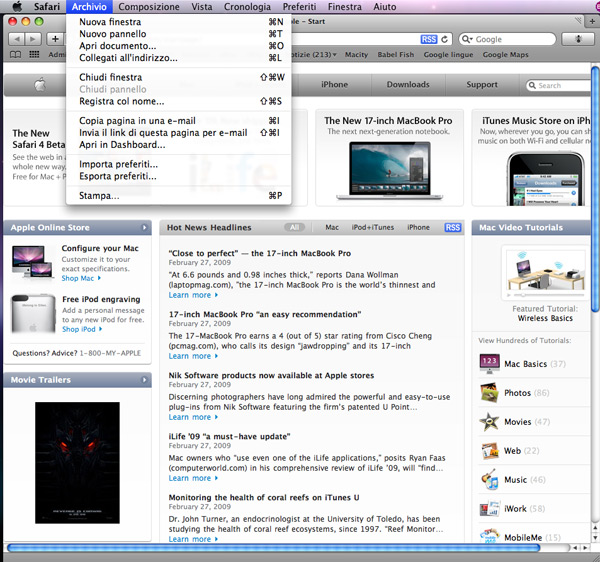Open the Downloads tab on Apple site
This screenshot has width=600, height=562.
(x=408, y=85)
